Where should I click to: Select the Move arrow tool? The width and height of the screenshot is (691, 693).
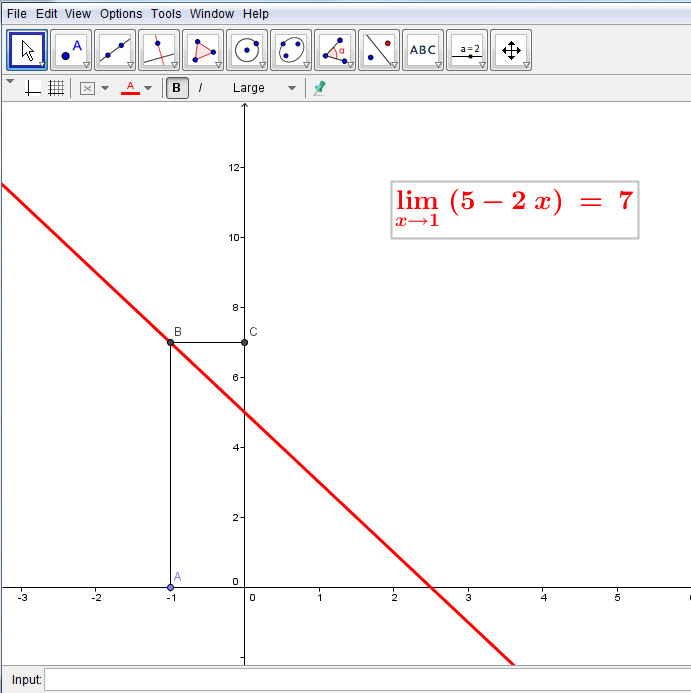coord(27,50)
